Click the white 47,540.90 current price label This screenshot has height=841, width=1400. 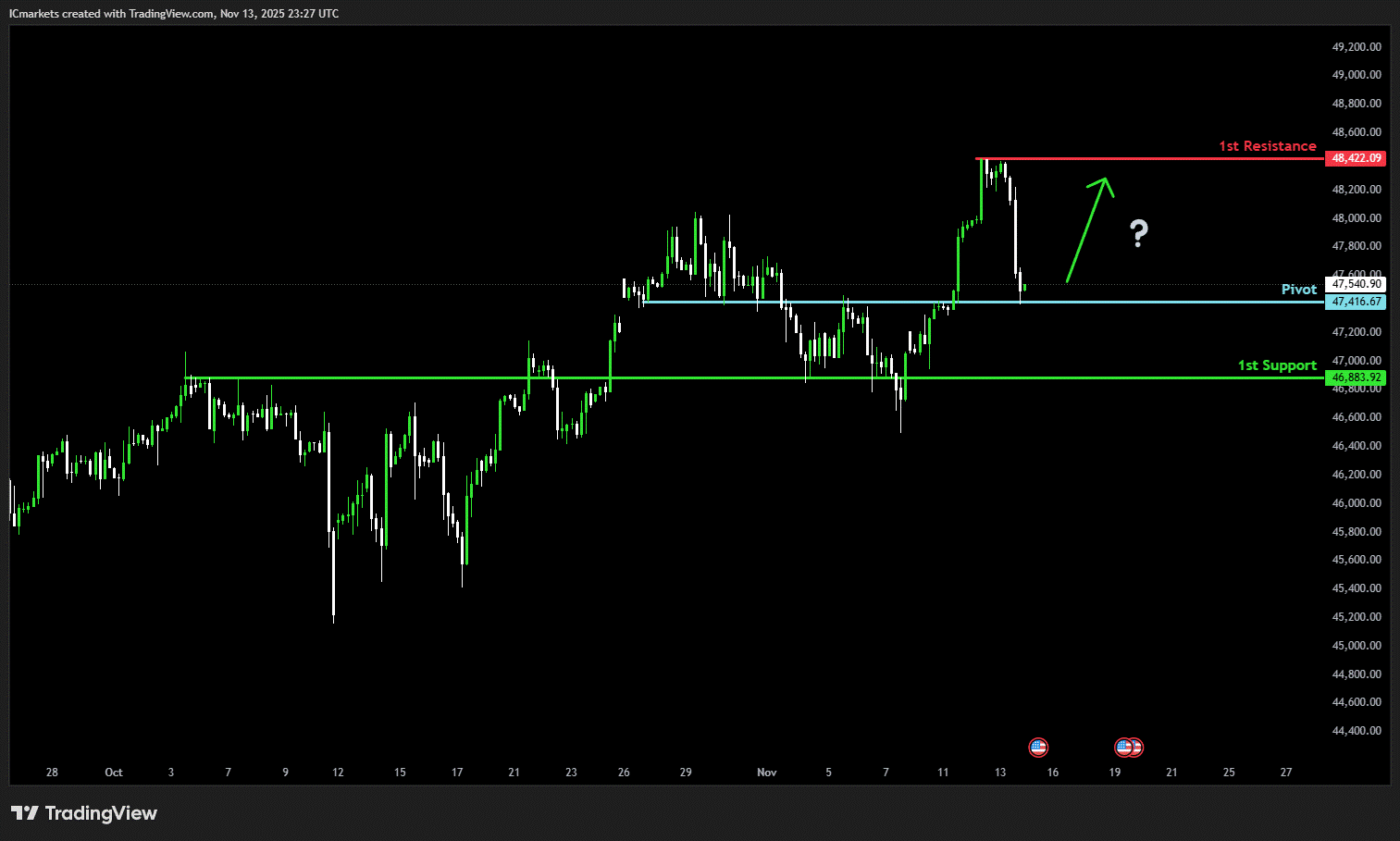1356,284
